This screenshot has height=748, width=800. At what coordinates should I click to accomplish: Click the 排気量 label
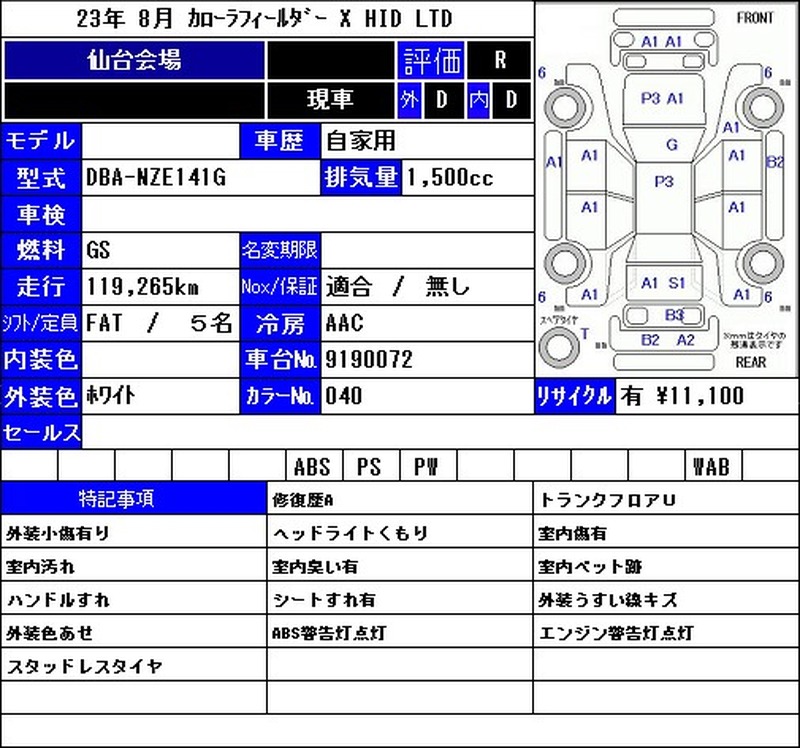coord(361,178)
